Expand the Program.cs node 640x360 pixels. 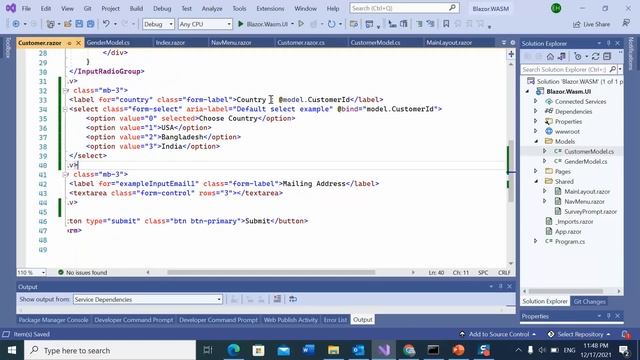(x=536, y=241)
